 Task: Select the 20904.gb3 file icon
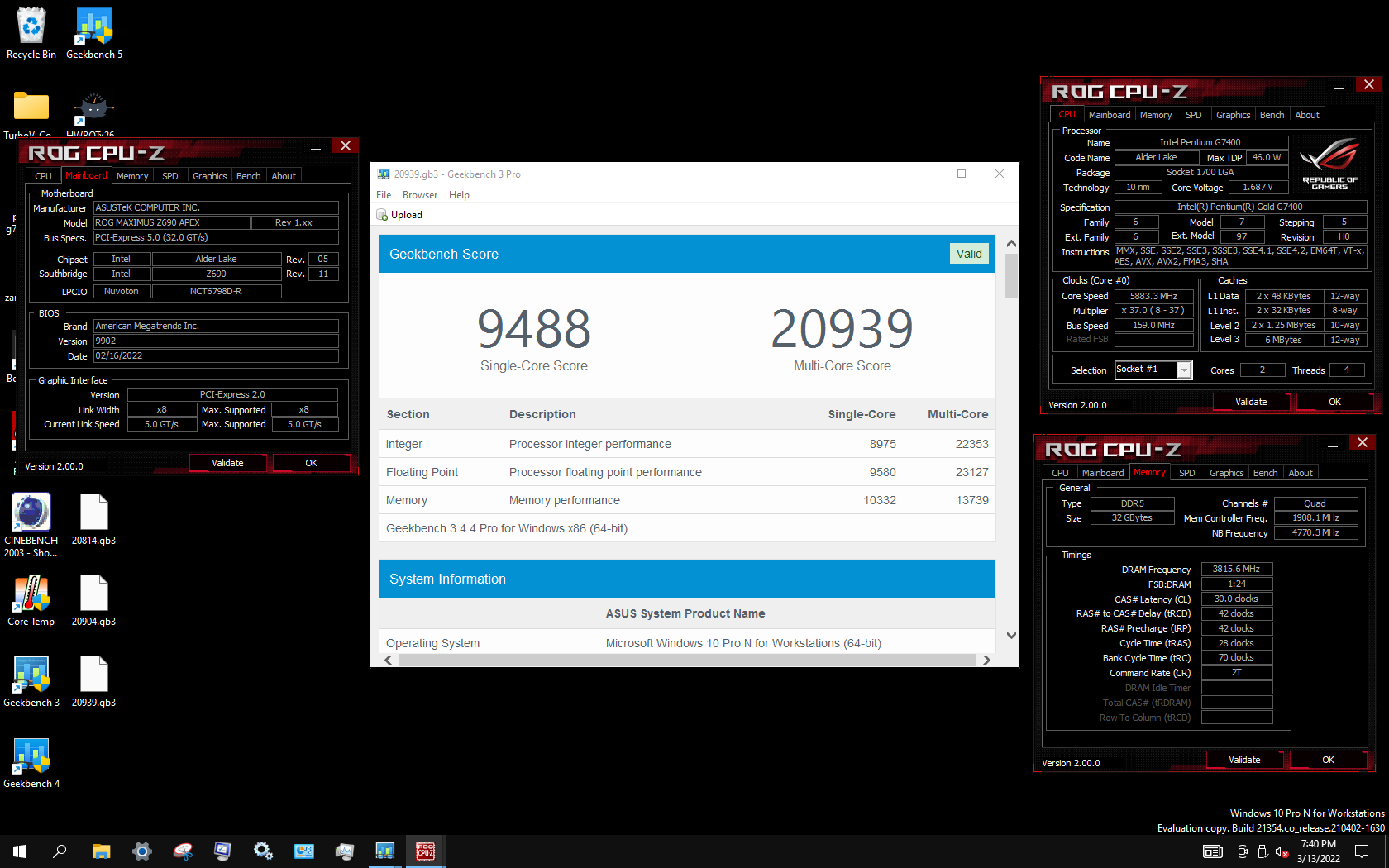[x=93, y=601]
